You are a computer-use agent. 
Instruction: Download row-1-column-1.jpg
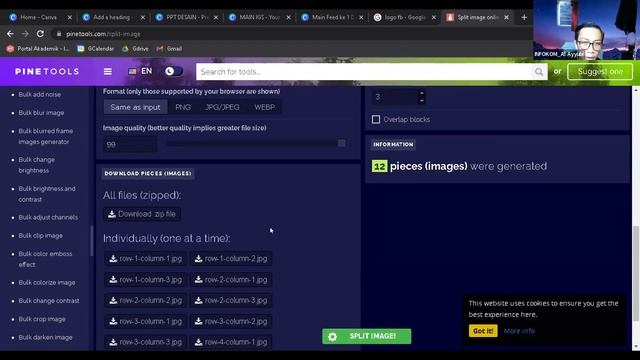[145, 258]
